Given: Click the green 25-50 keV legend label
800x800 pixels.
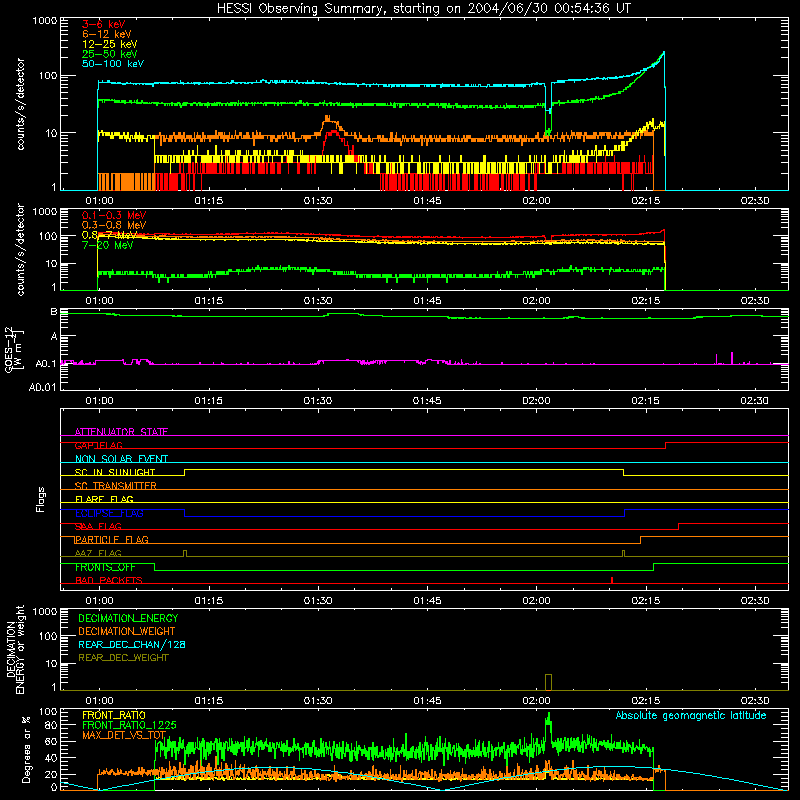Looking at the screenshot, I should point(110,54).
